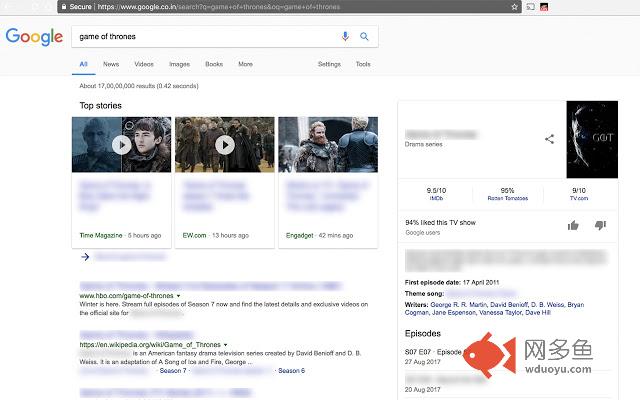Open search Settings
Screen dimensions: 640x400
pyautogui.click(x=329, y=64)
